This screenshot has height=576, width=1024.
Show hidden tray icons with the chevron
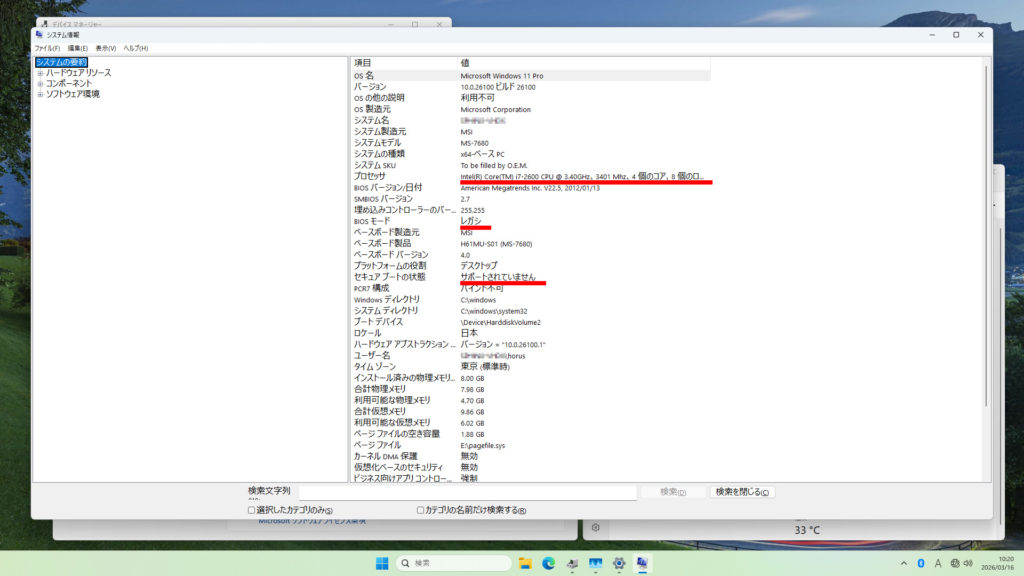click(x=903, y=563)
